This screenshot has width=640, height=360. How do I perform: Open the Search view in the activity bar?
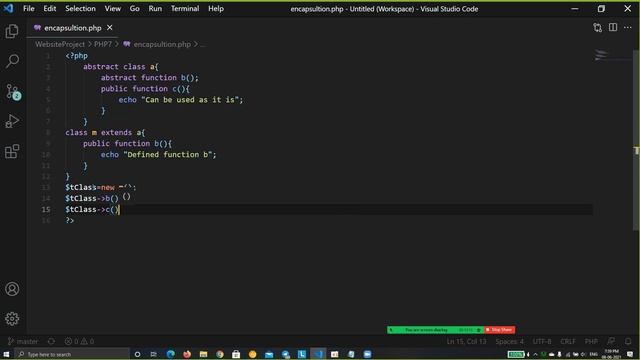coord(12,61)
